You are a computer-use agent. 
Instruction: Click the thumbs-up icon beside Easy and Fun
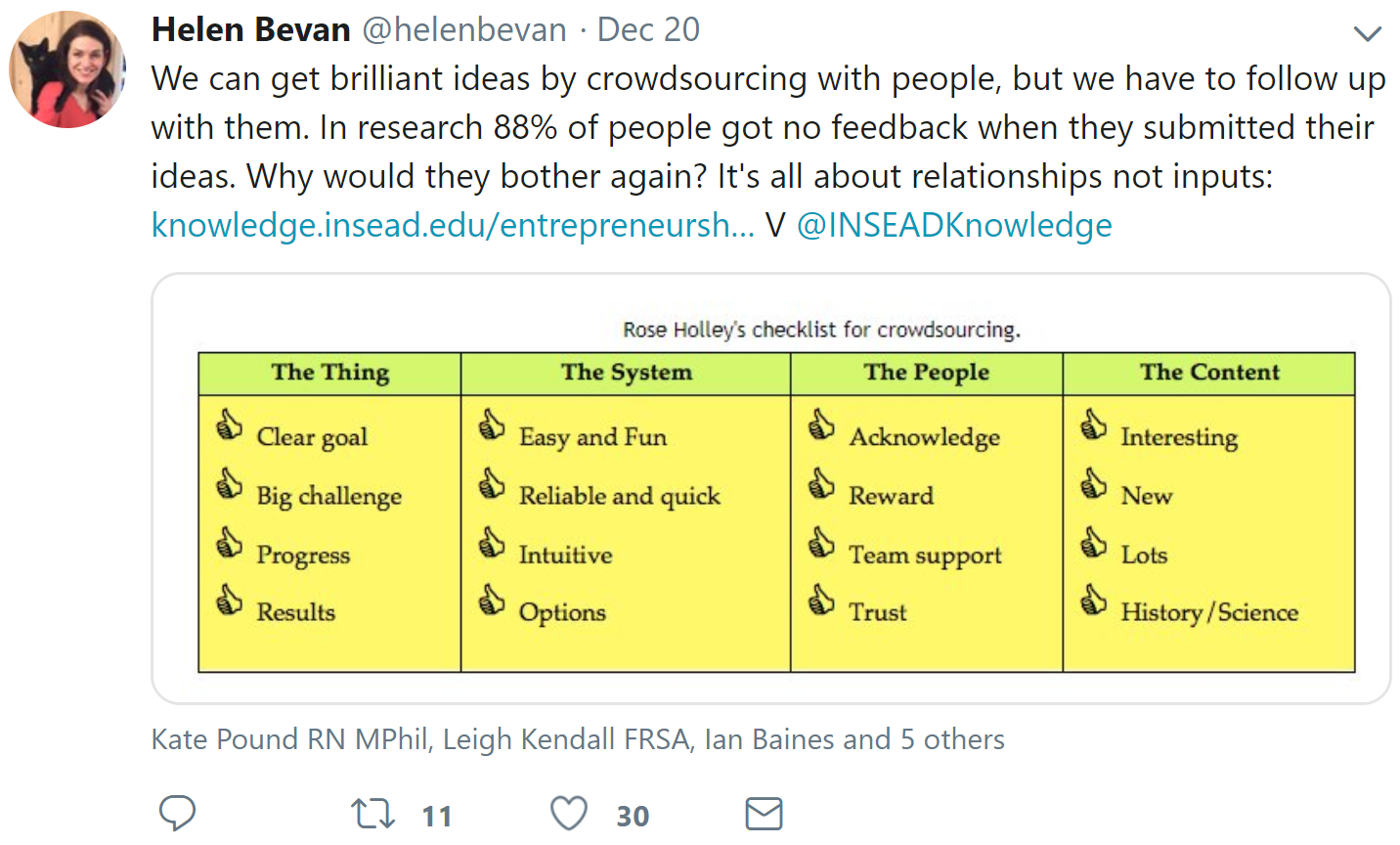tap(492, 425)
